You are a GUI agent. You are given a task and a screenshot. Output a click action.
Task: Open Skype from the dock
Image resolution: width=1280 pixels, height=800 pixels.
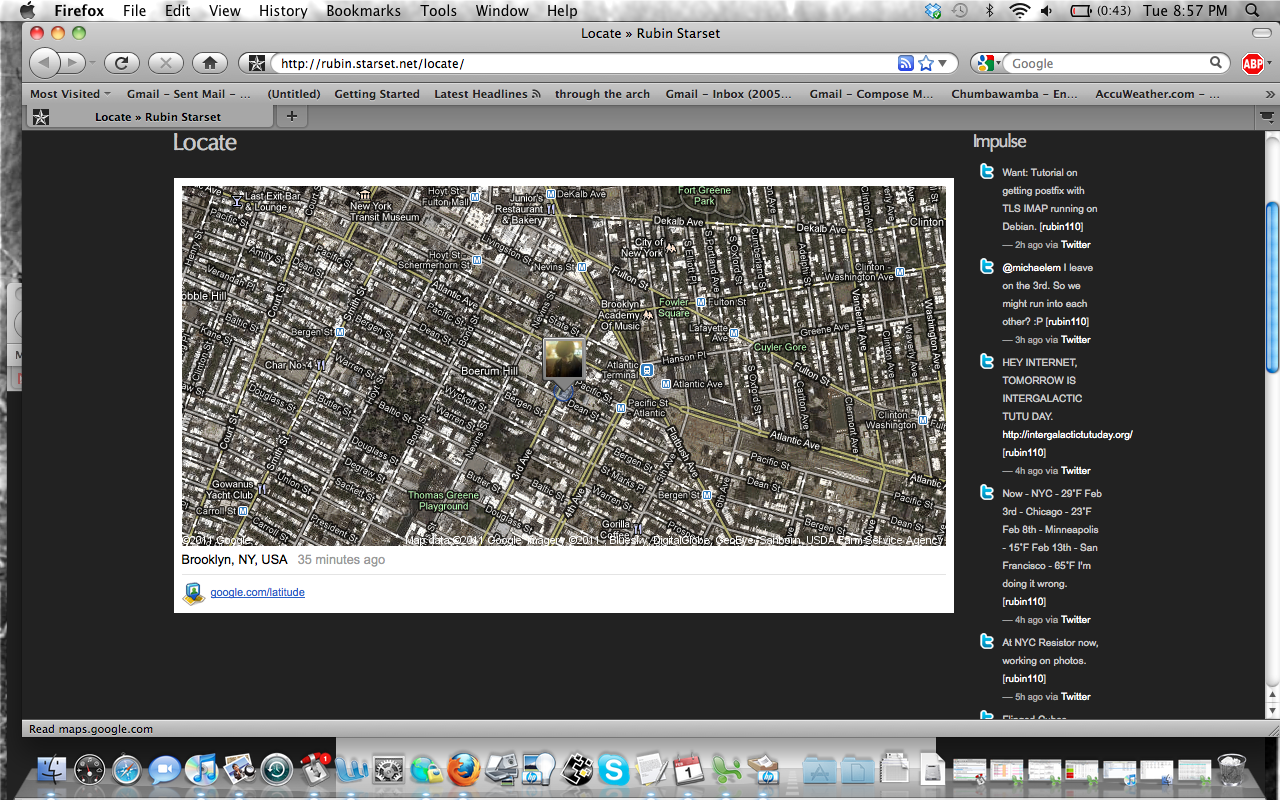tap(613, 769)
